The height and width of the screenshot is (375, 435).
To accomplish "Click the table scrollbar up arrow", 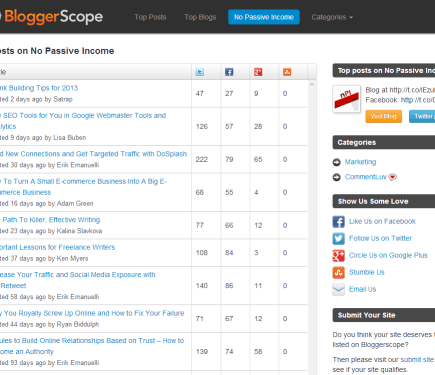I will [x=312, y=85].
